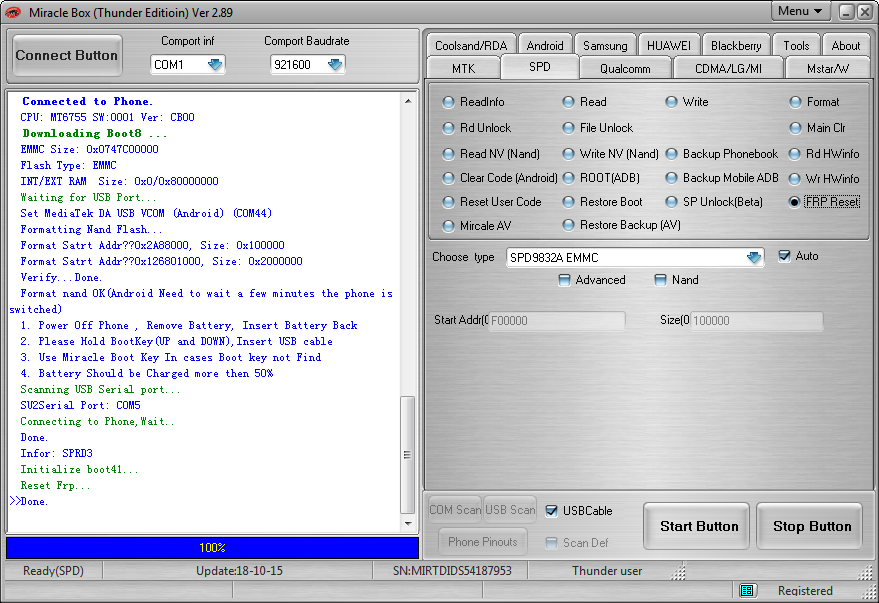The width and height of the screenshot is (879, 603).
Task: Click the Size input field
Action: (756, 321)
